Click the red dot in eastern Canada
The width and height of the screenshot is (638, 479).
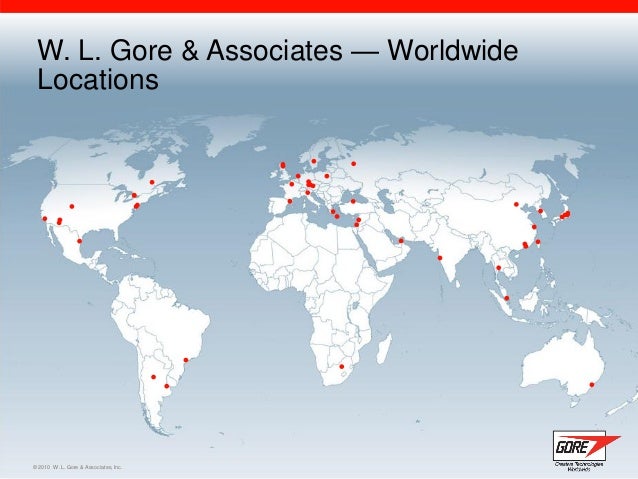pyautogui.click(x=152, y=182)
